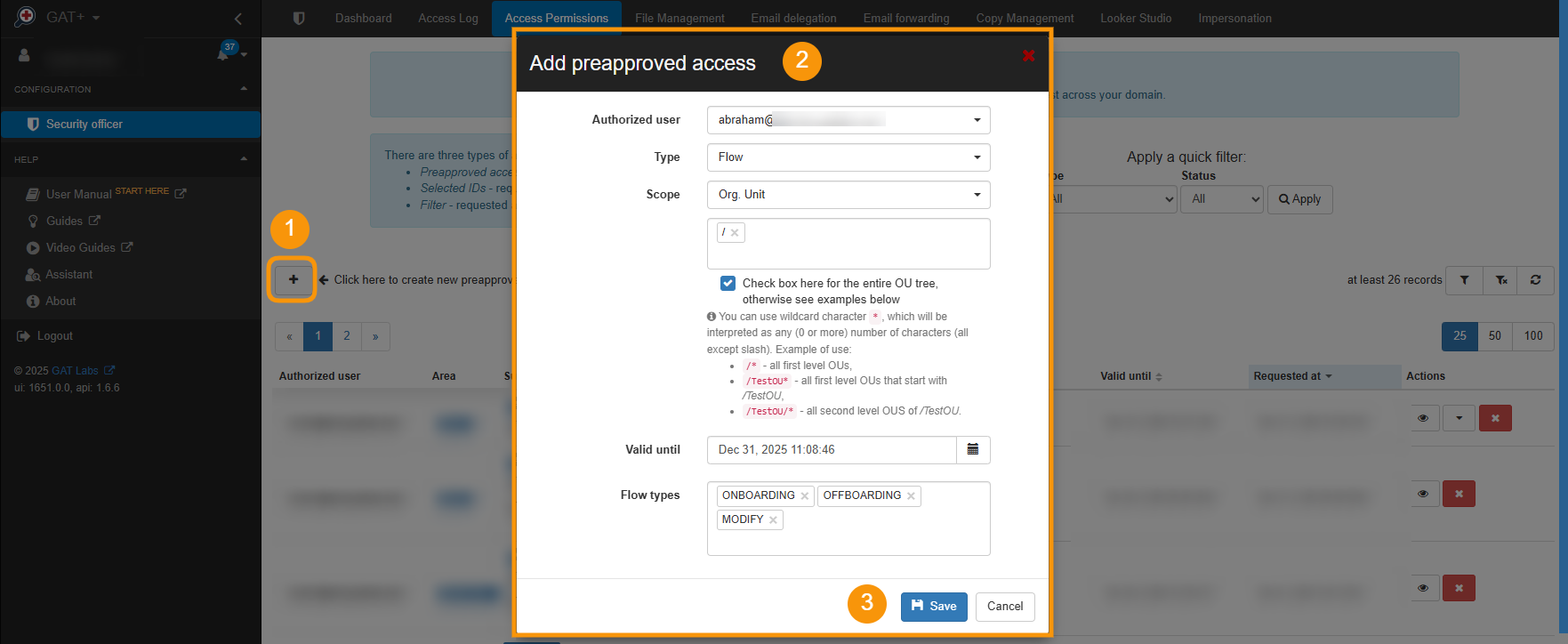This screenshot has width=1568, height=644.
Task: Switch to the File Management tab
Action: point(679,17)
